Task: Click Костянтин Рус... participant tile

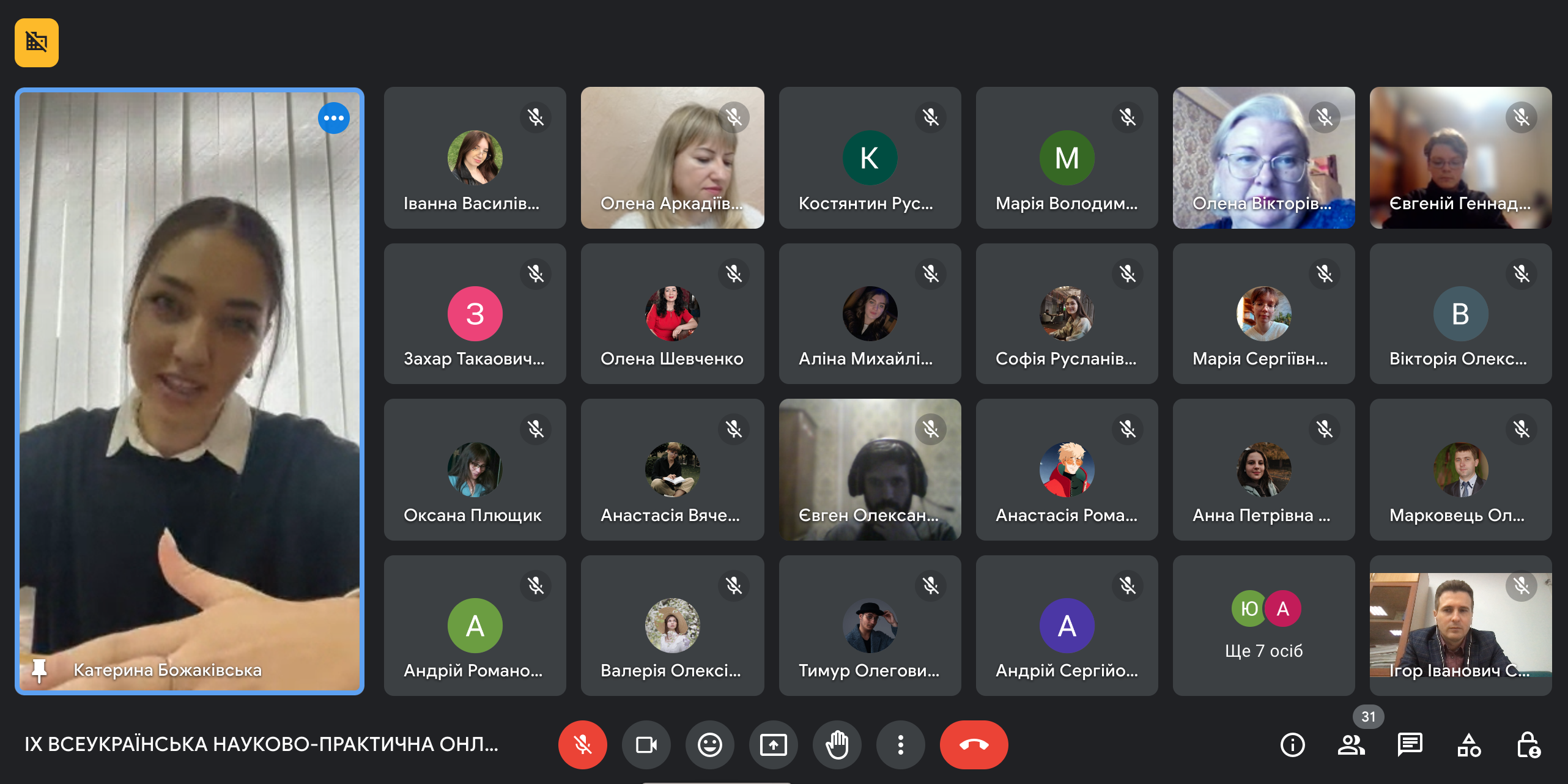Action: tap(870, 158)
